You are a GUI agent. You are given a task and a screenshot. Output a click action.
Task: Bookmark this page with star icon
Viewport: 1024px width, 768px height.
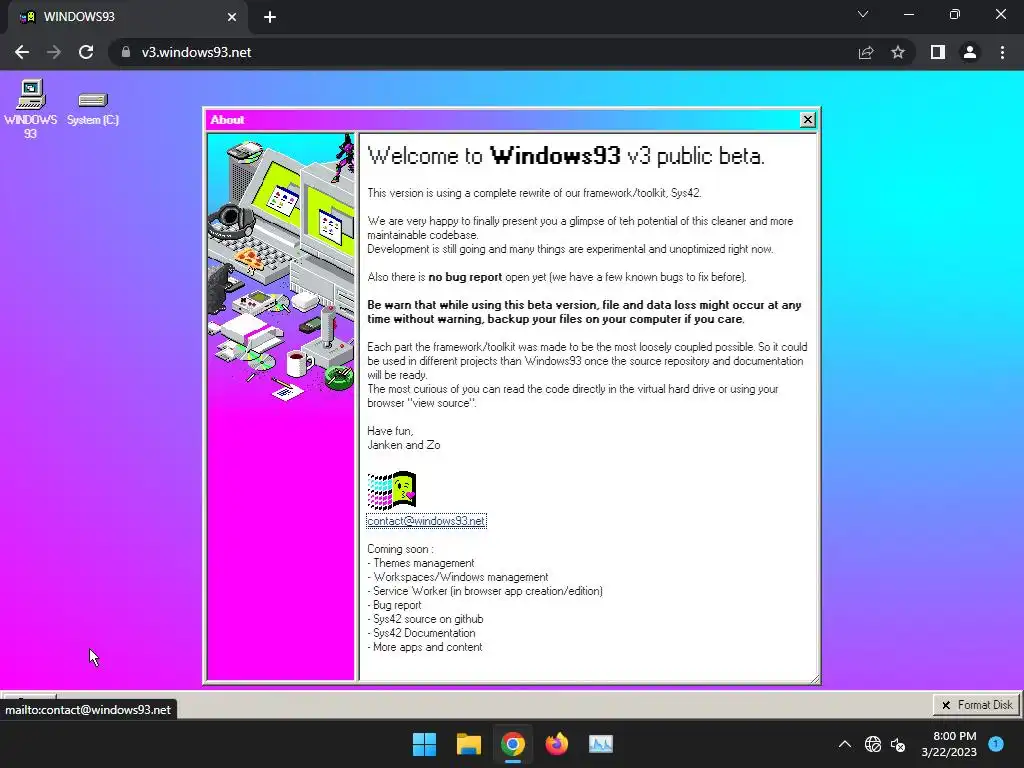coord(898,52)
